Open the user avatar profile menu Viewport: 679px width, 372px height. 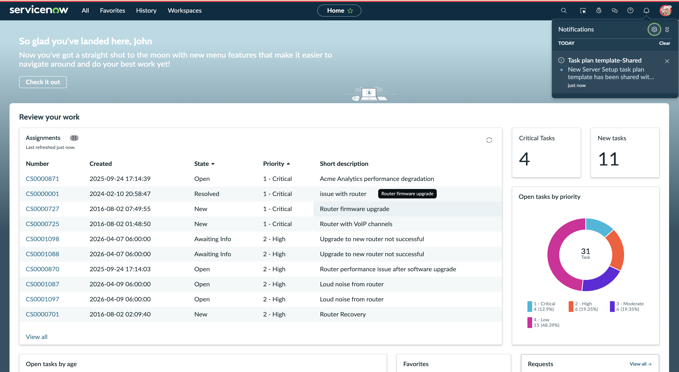coord(665,10)
